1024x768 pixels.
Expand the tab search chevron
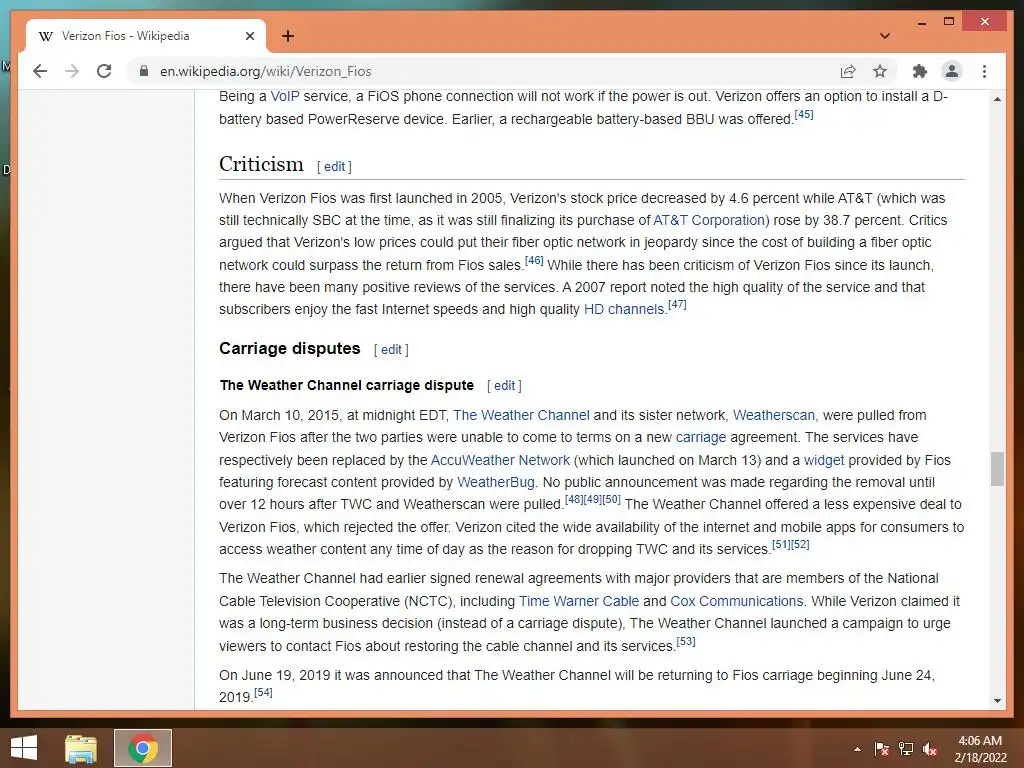pyautogui.click(x=885, y=36)
